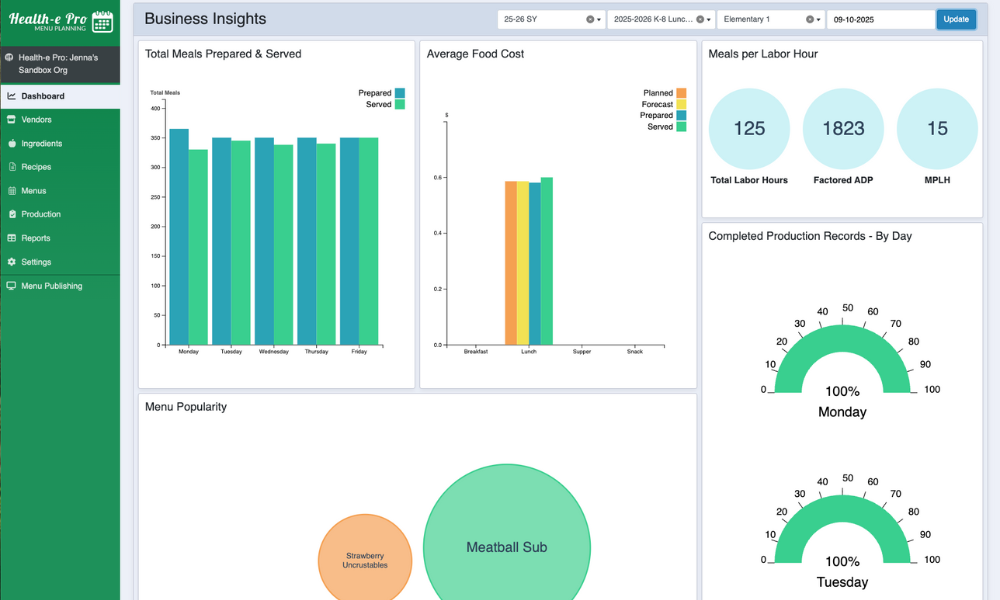Open the 2025-2026 K-8 Lunch menu dropdown
Image resolution: width=1000 pixels, height=600 pixels.
tap(709, 19)
